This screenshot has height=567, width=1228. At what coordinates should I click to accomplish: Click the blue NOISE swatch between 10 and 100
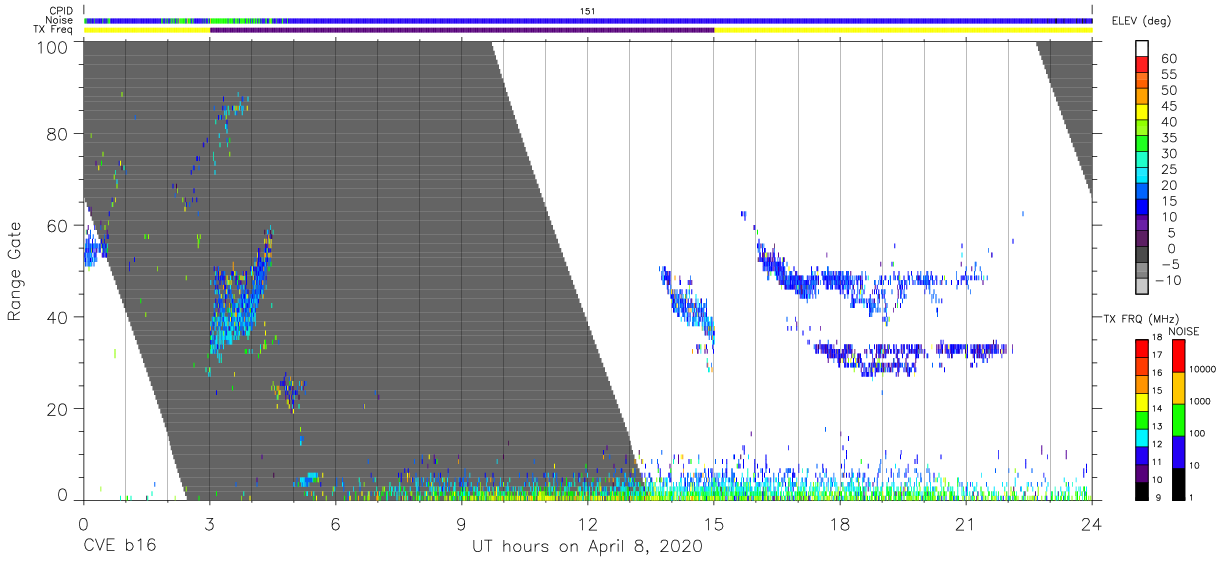tap(1179, 451)
